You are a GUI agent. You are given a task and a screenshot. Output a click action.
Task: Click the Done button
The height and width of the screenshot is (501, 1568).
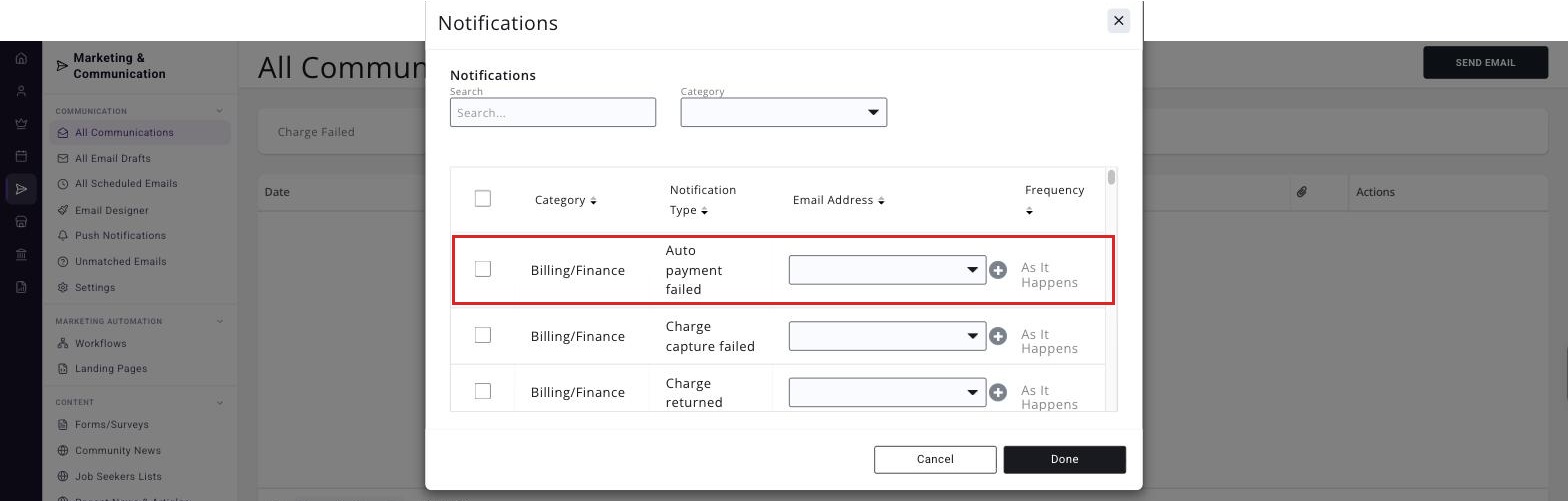pyautogui.click(x=1064, y=459)
